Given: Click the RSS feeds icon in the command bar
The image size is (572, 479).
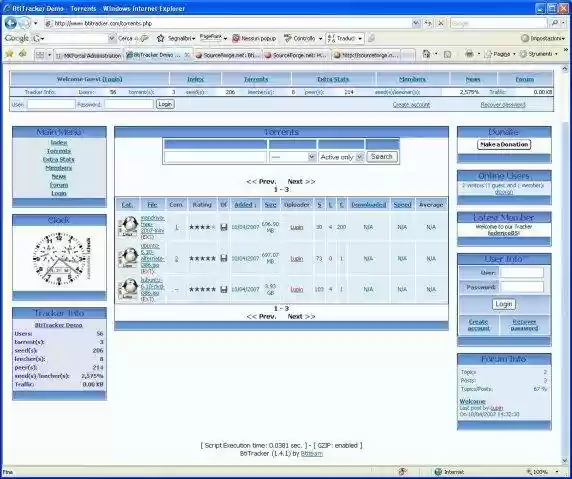Looking at the screenshot, I should coord(447,54).
